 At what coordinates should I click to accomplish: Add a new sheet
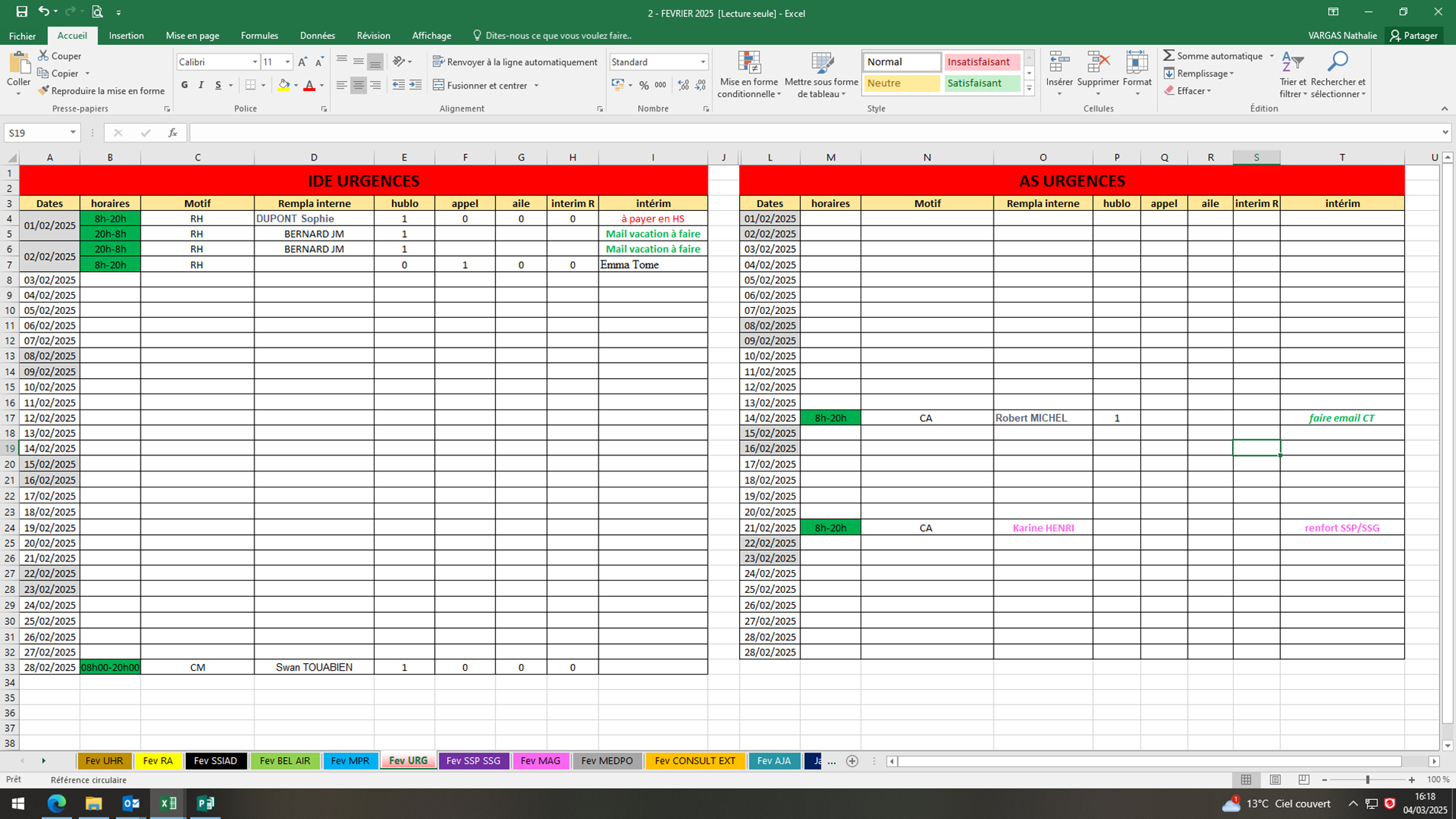(852, 761)
